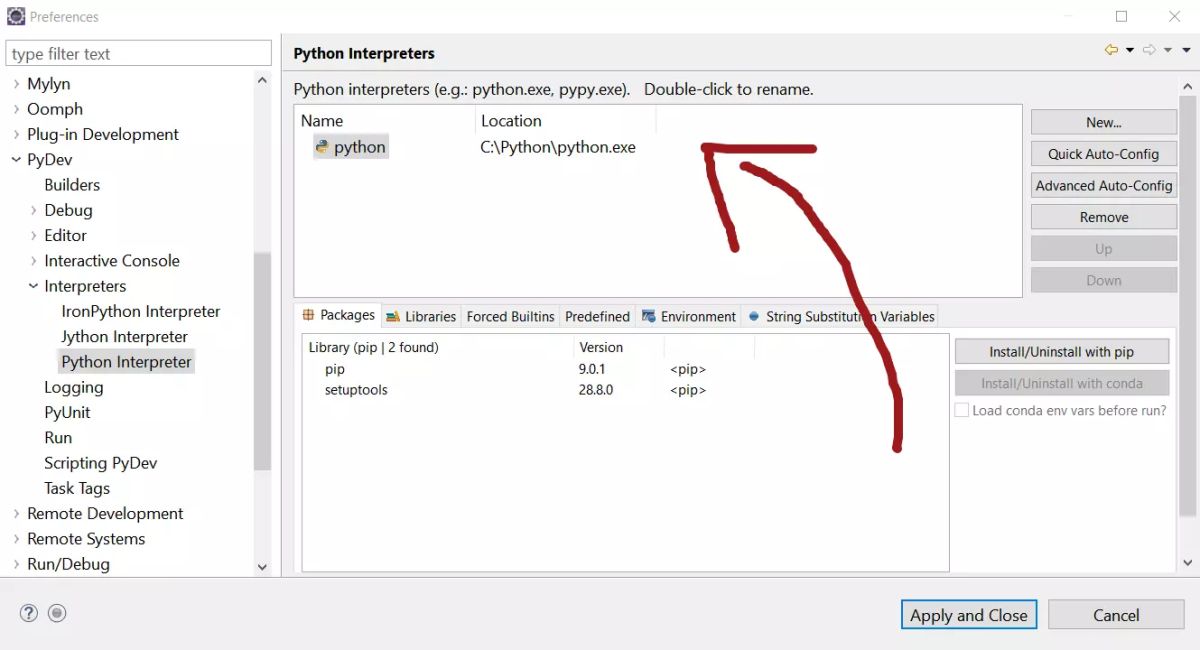Select IronPython Interpreter tree item
1200x650 pixels.
140,311
